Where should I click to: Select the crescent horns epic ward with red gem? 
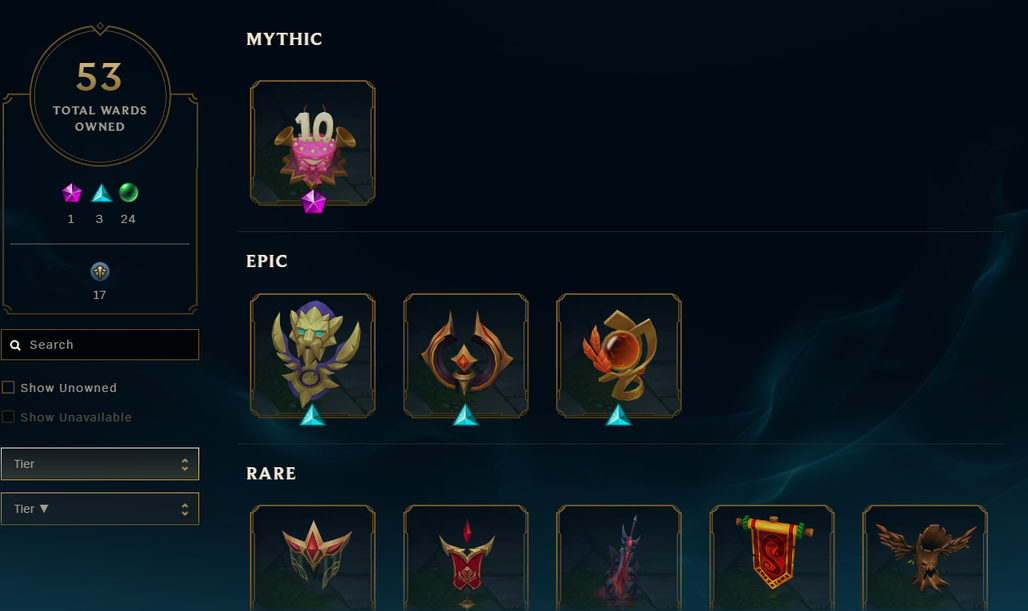coord(465,355)
